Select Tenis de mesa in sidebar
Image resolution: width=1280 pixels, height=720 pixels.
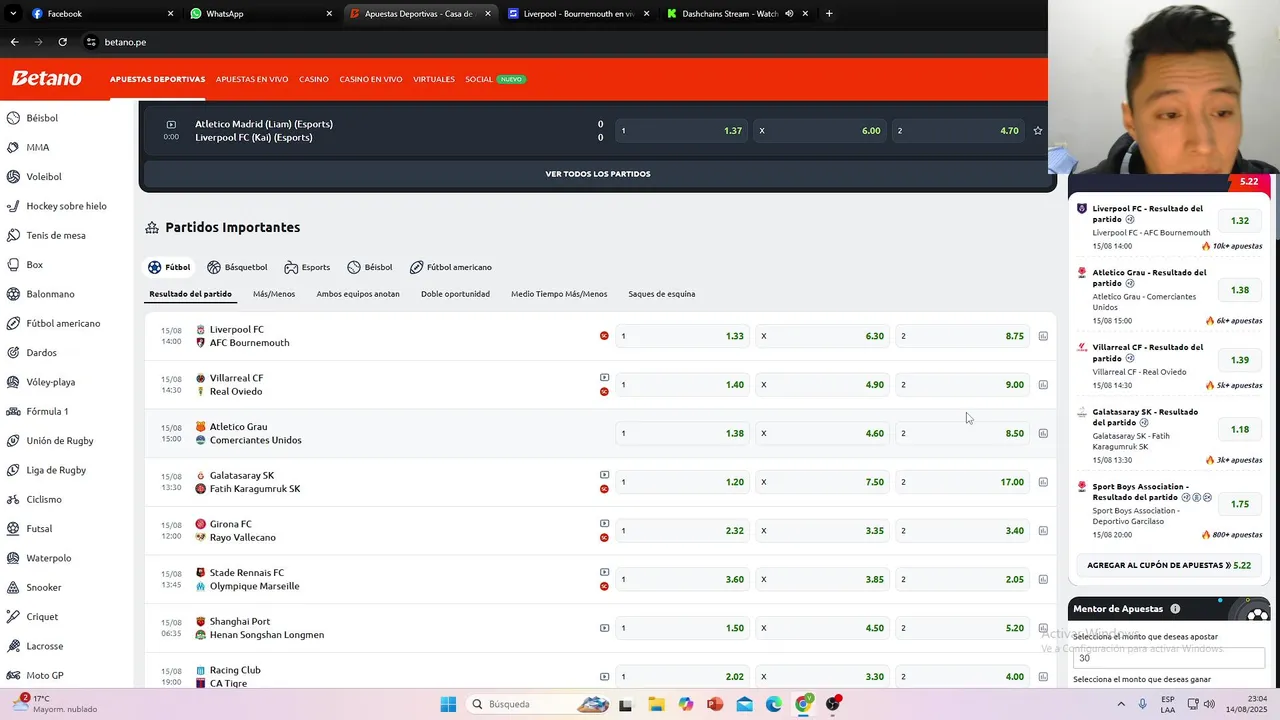coord(56,235)
